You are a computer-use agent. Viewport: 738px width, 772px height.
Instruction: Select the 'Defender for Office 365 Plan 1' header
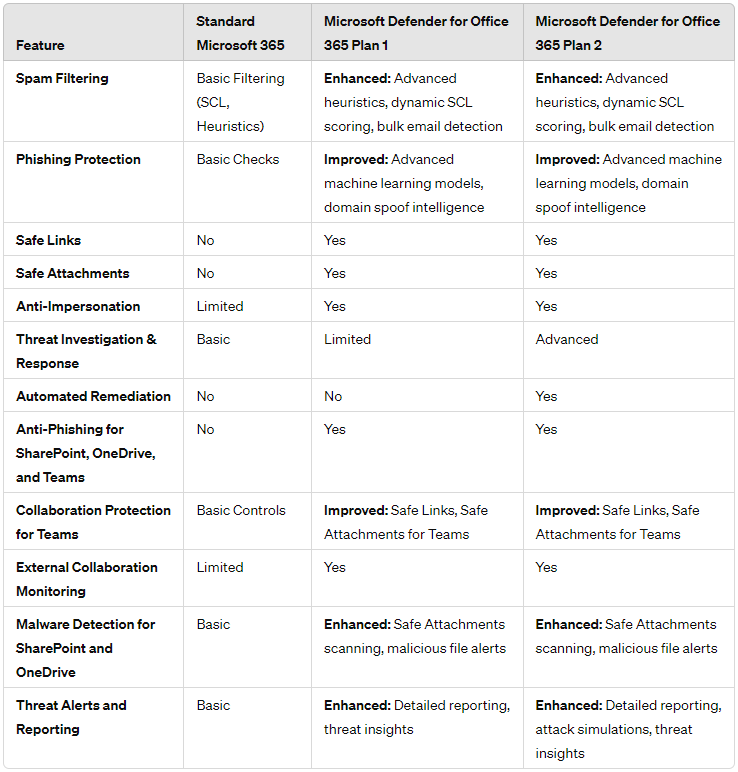point(416,33)
